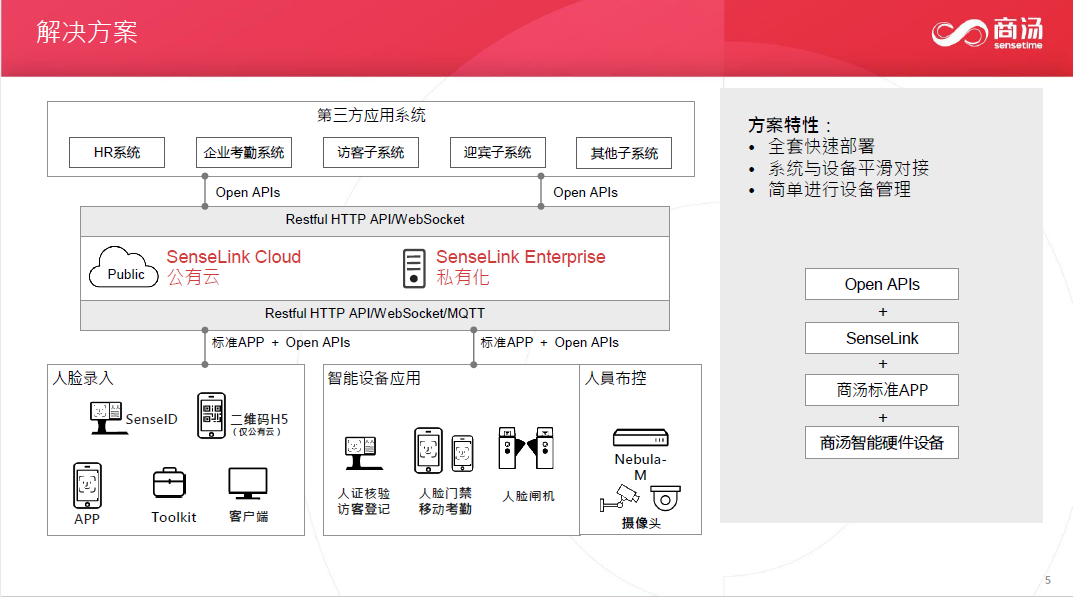Click the 企业考勤系统 box
This screenshot has width=1073, height=597.
[x=244, y=153]
